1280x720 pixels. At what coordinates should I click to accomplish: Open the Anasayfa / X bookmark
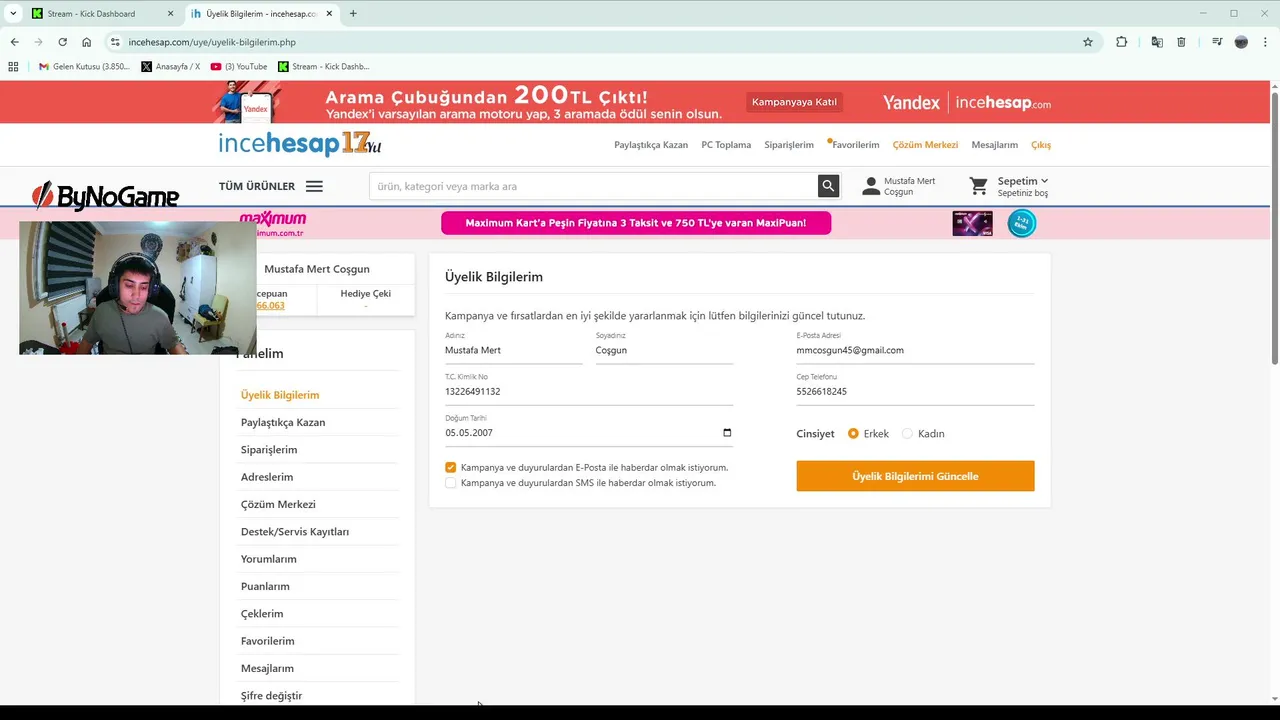pos(171,66)
